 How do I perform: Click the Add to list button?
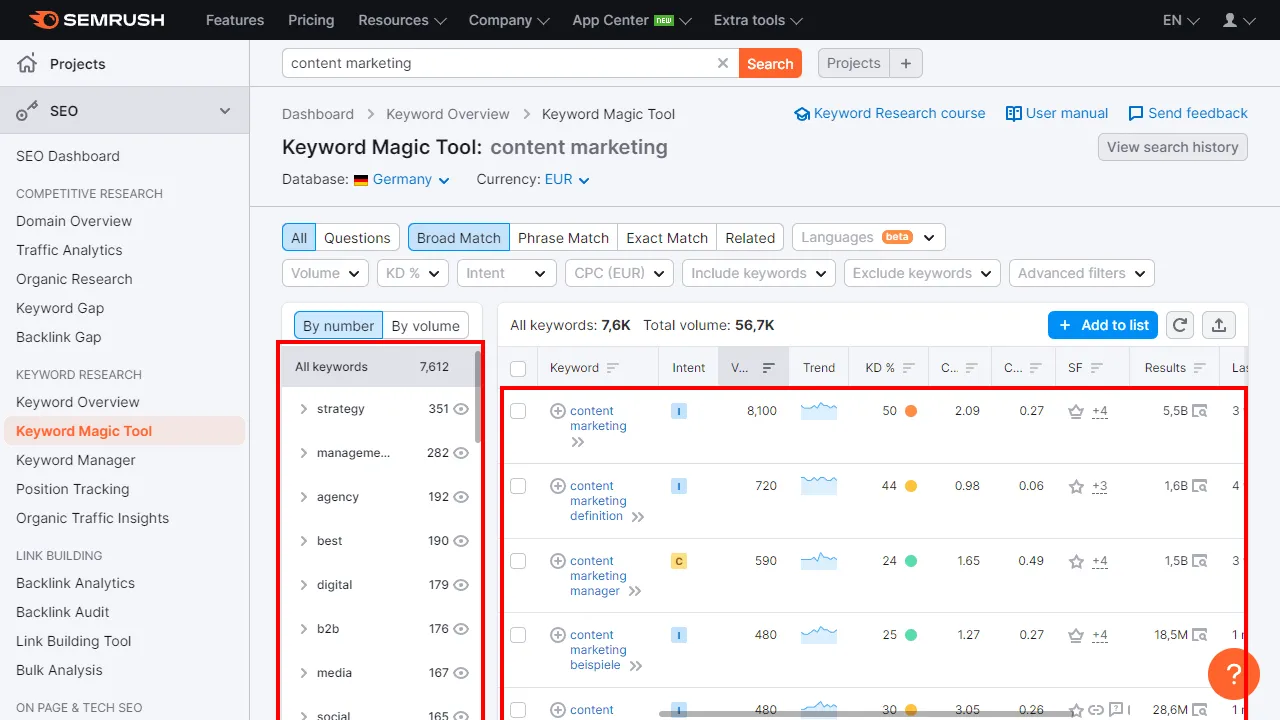[1103, 325]
